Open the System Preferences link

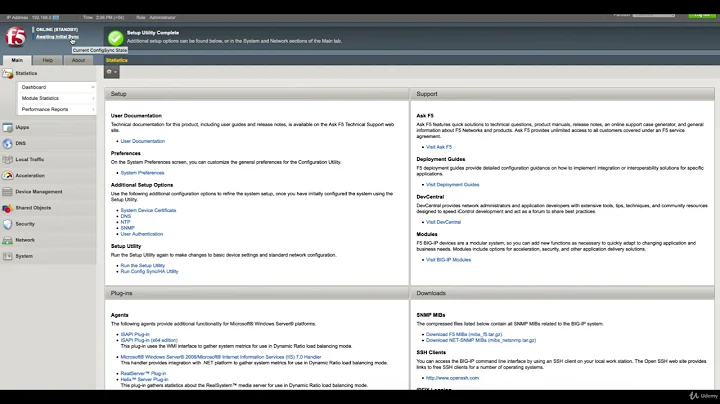pyautogui.click(x=142, y=173)
